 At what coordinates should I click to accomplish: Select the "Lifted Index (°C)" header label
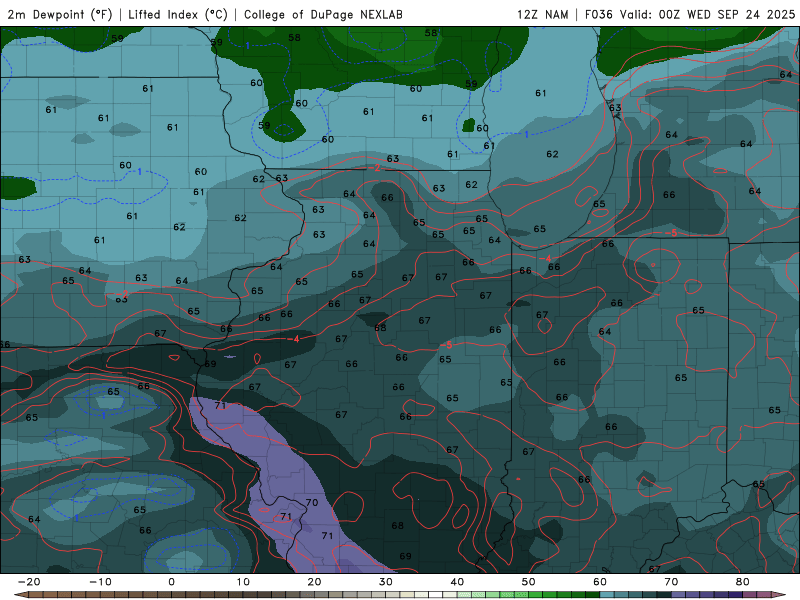(178, 14)
